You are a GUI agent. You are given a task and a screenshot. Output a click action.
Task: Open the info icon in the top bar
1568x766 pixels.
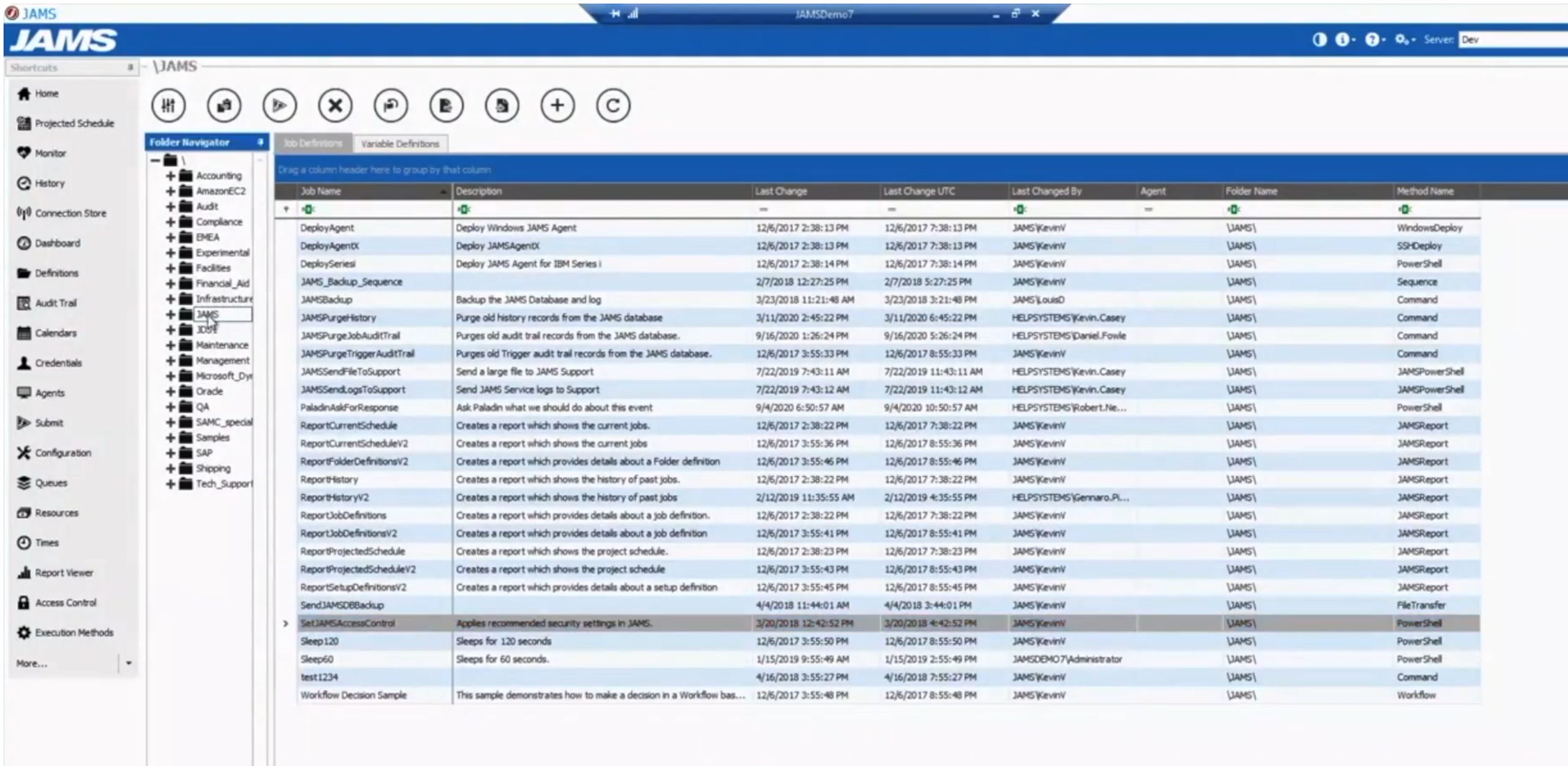(1341, 40)
